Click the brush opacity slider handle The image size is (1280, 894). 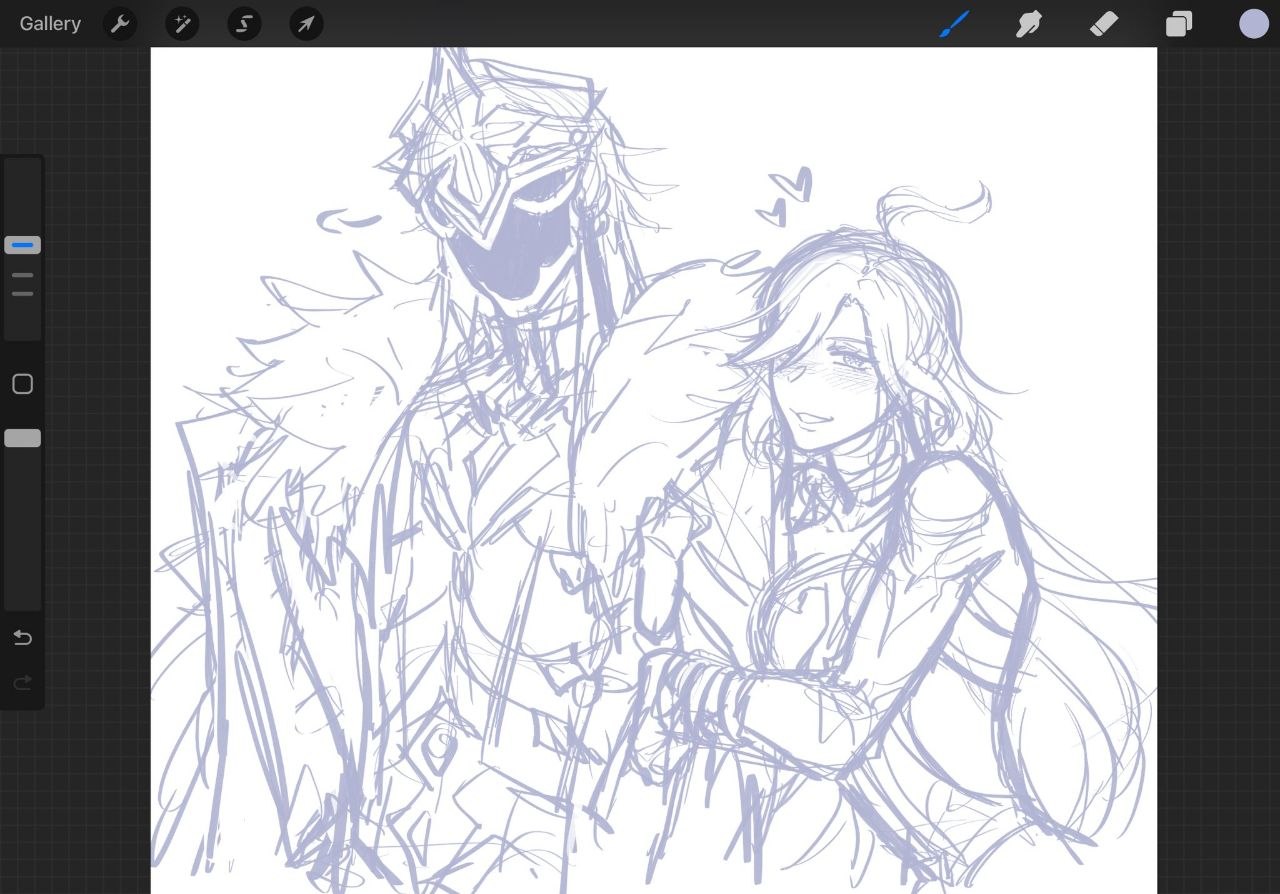(x=22, y=438)
